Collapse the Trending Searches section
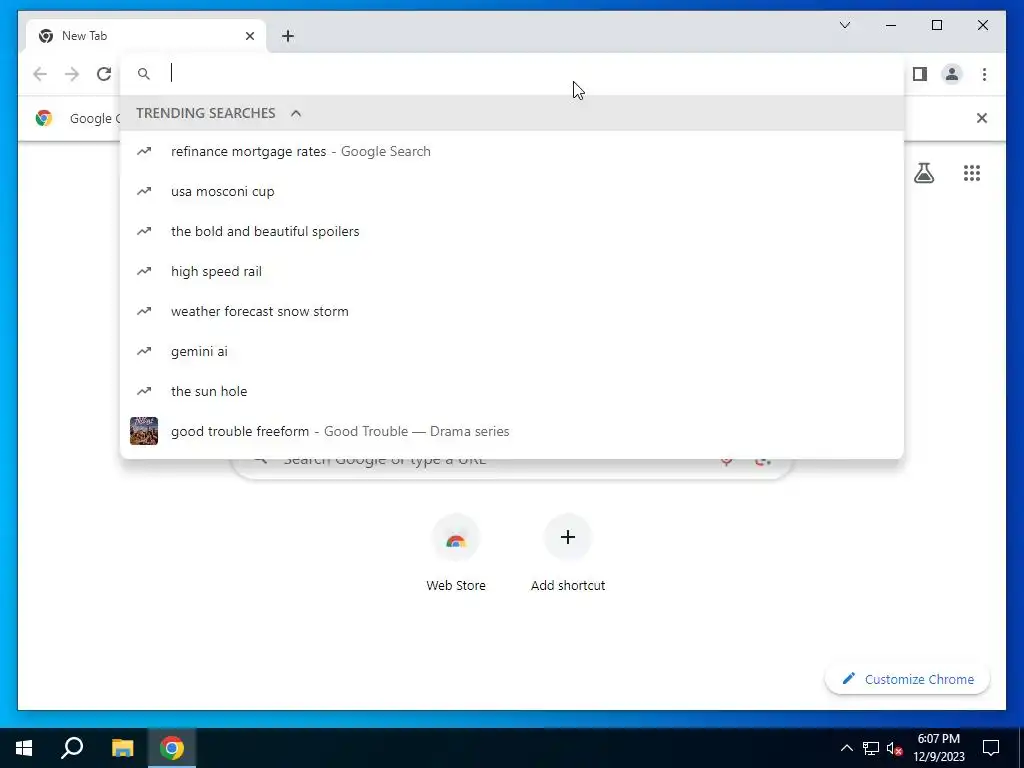The height and width of the screenshot is (768, 1024). [x=296, y=113]
